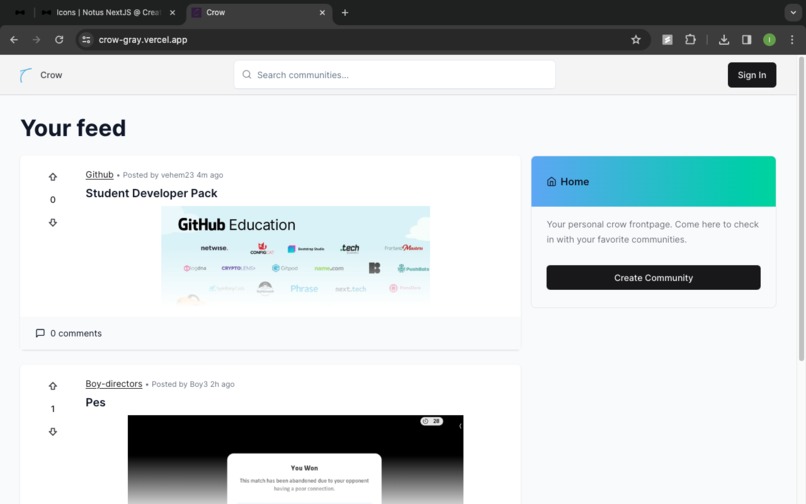Click the Home heading text
The image size is (806, 504).
pyautogui.click(x=575, y=182)
